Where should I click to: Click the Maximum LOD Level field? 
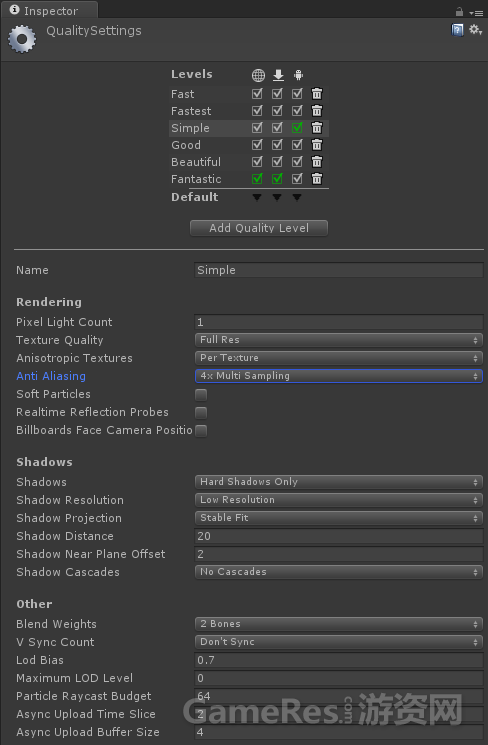coord(339,678)
